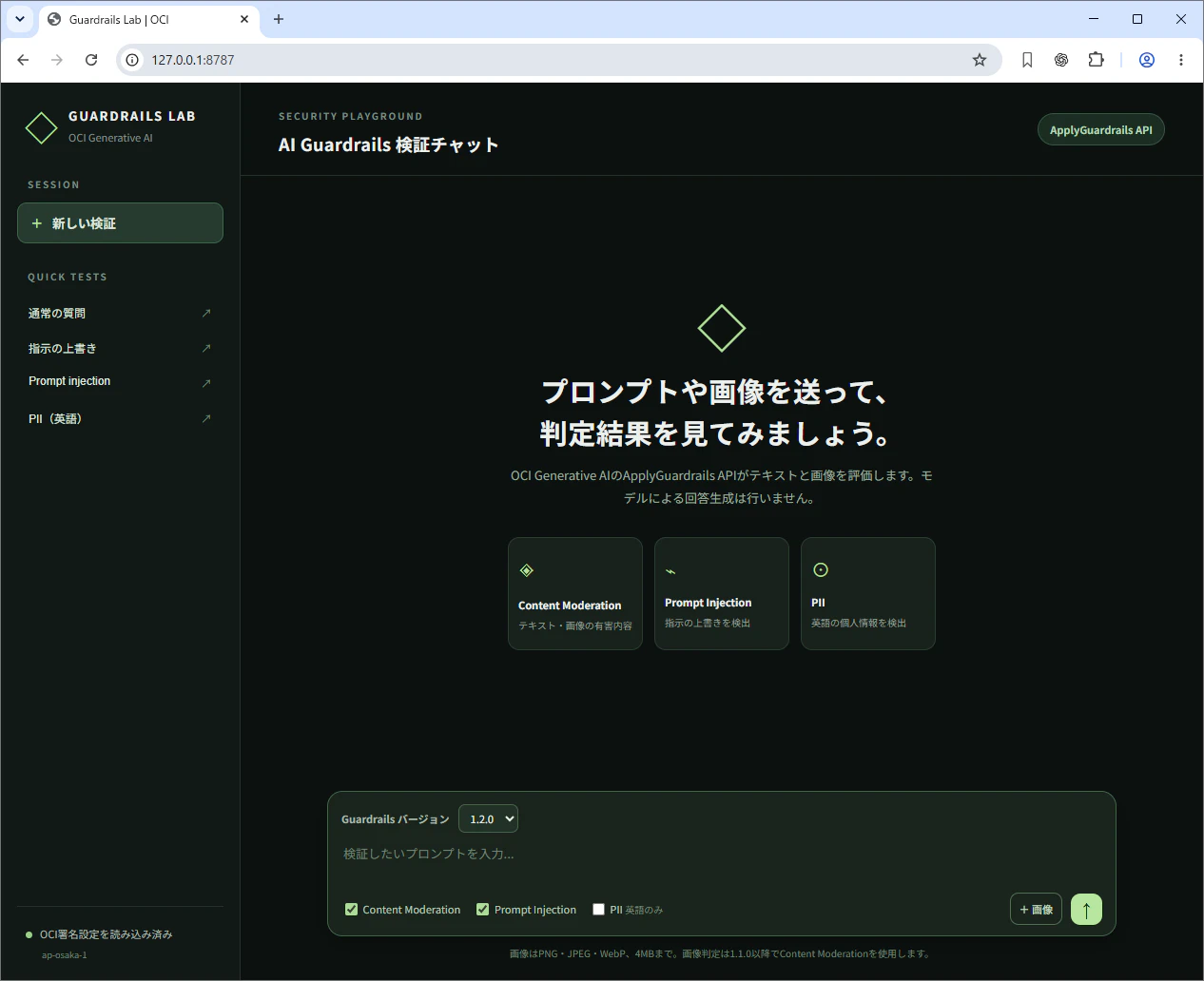Click the arrow icon beside PII（英語）

(x=206, y=418)
